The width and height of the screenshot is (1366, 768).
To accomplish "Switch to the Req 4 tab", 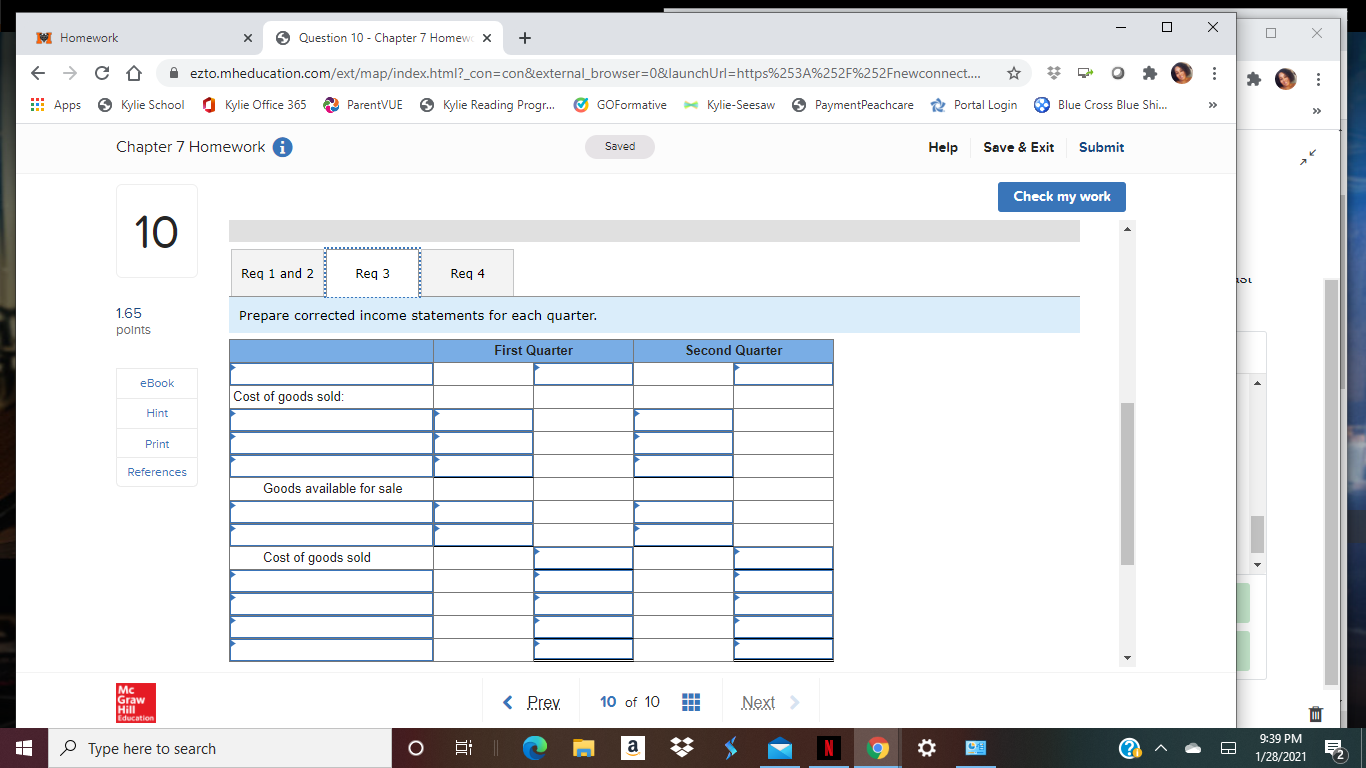I will 467,272.
